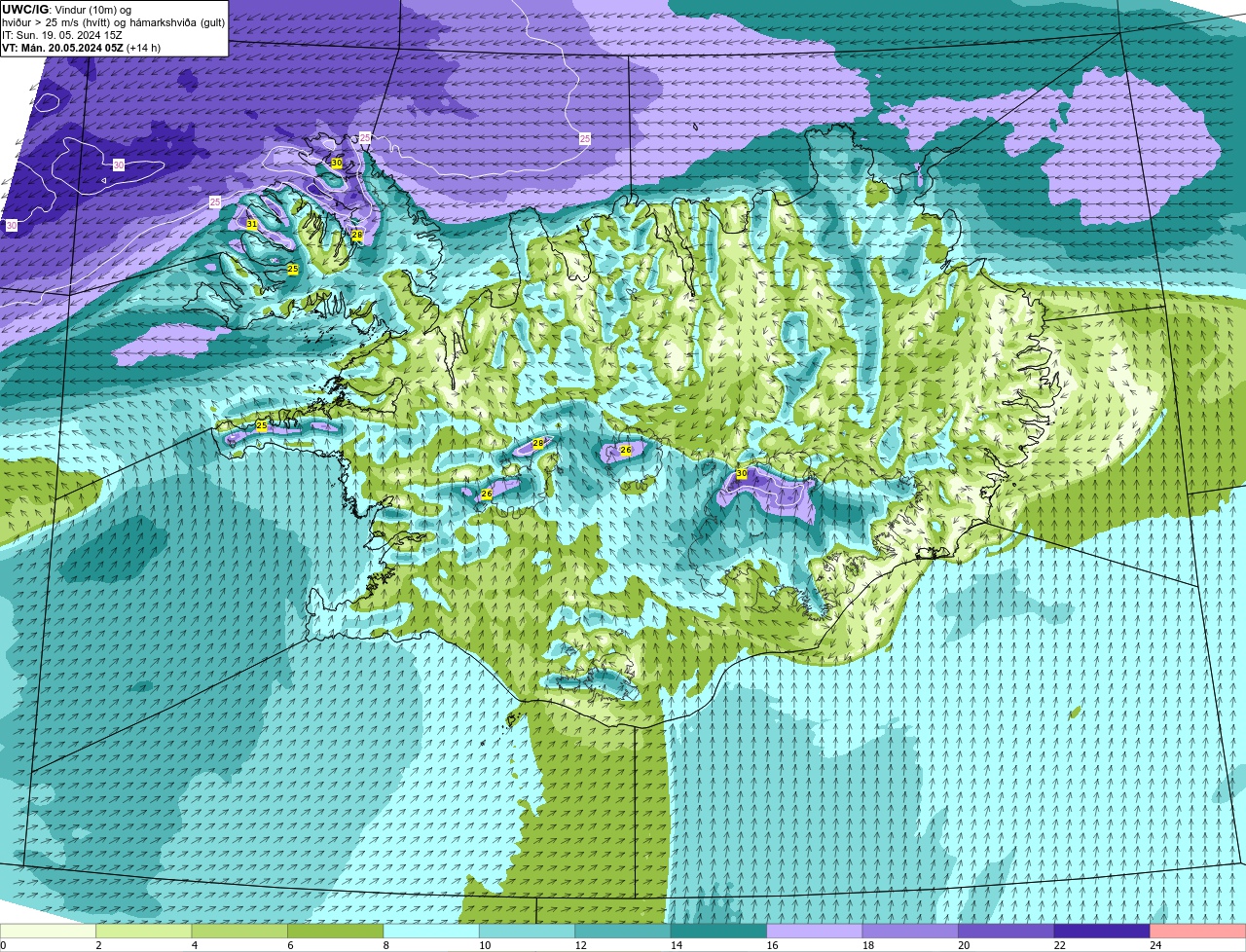Viewport: 1246px width, 952px height.
Task: Click the legend tick label '8'
Action: click(x=385, y=945)
